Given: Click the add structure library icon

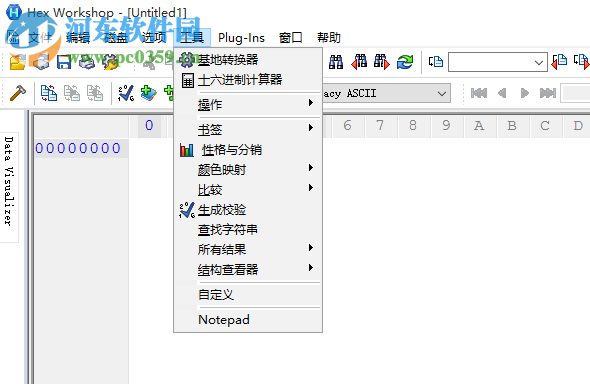Looking at the screenshot, I should [149, 93].
